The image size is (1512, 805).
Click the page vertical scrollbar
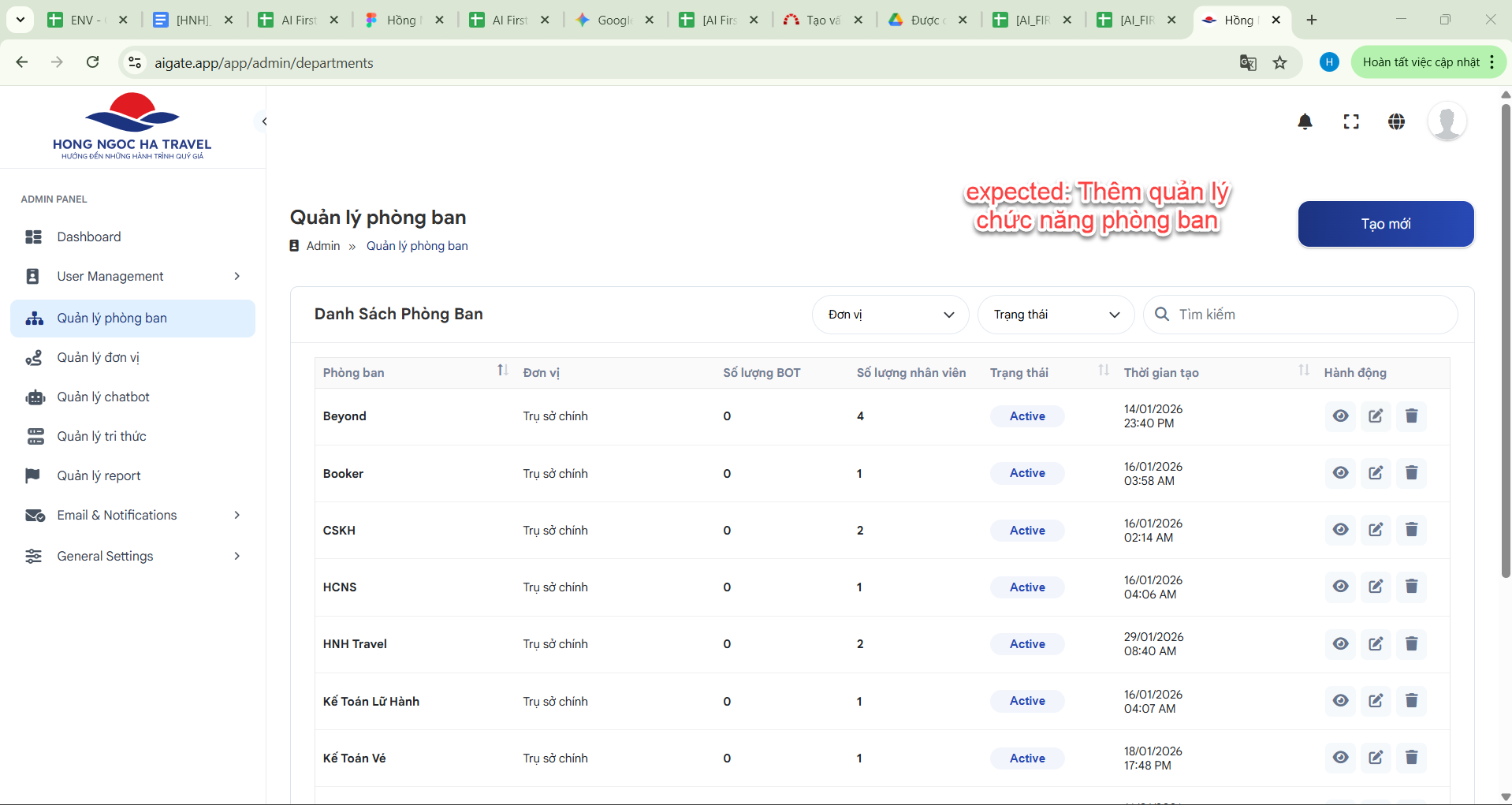pos(1505,339)
